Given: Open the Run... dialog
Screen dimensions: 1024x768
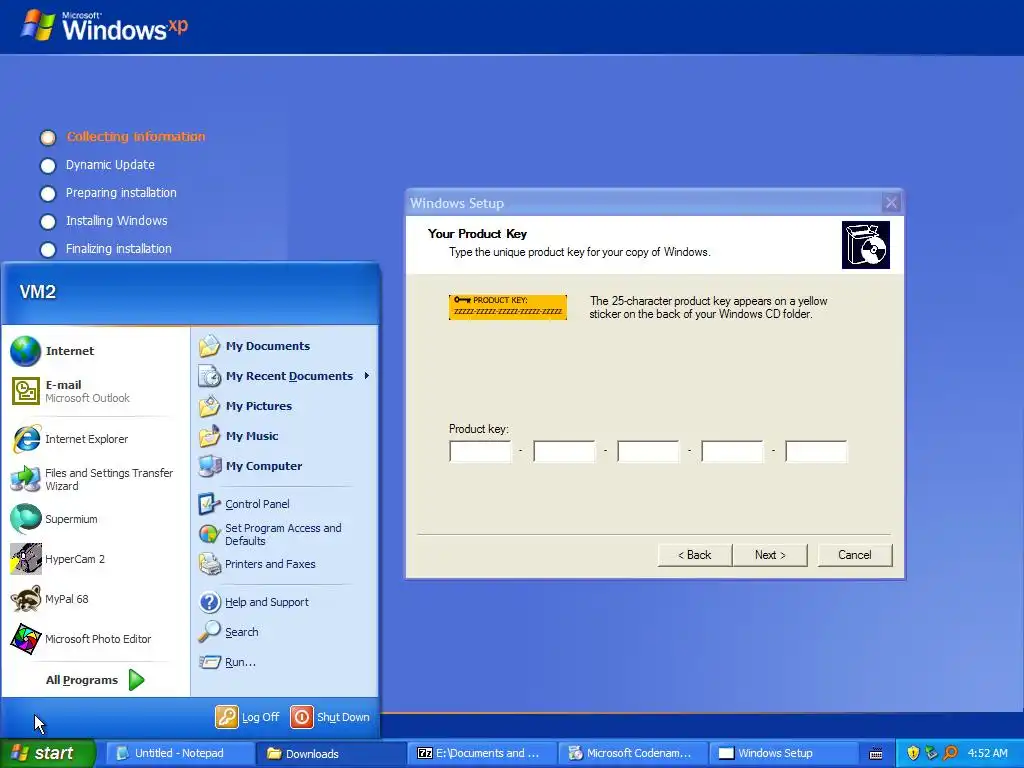Looking at the screenshot, I should [x=284, y=662].
